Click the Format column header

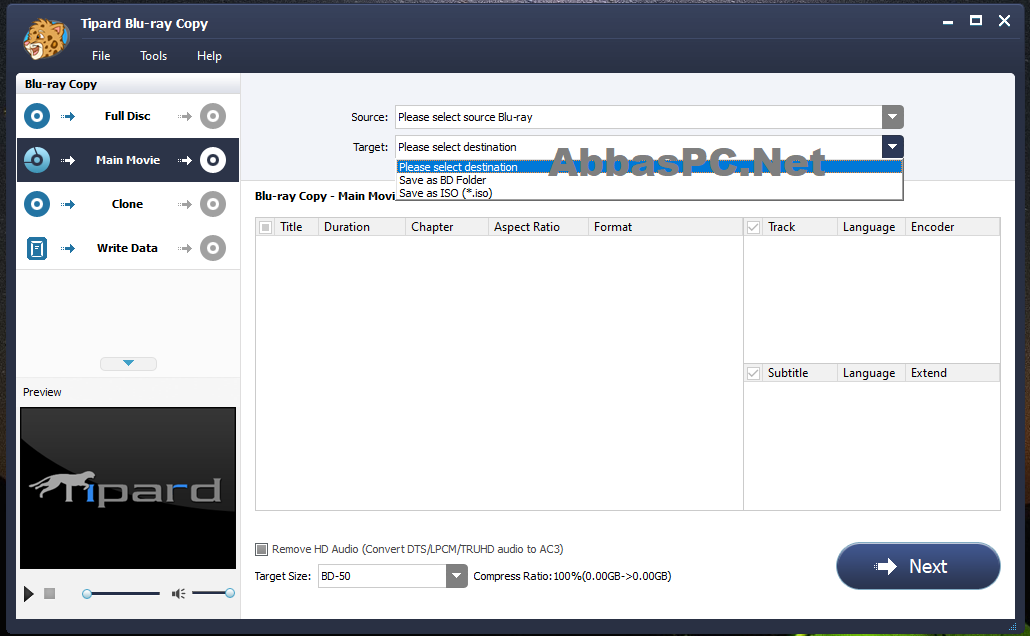coord(665,227)
